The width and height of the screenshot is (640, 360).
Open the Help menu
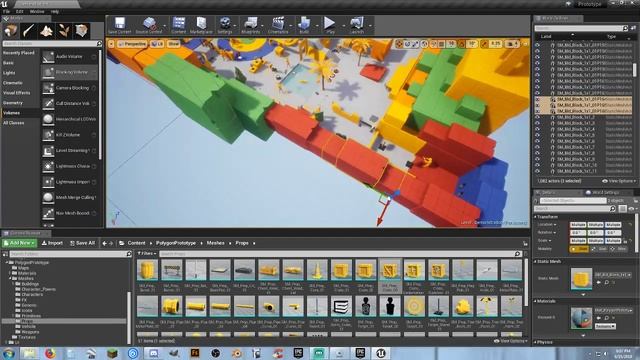(x=55, y=11)
